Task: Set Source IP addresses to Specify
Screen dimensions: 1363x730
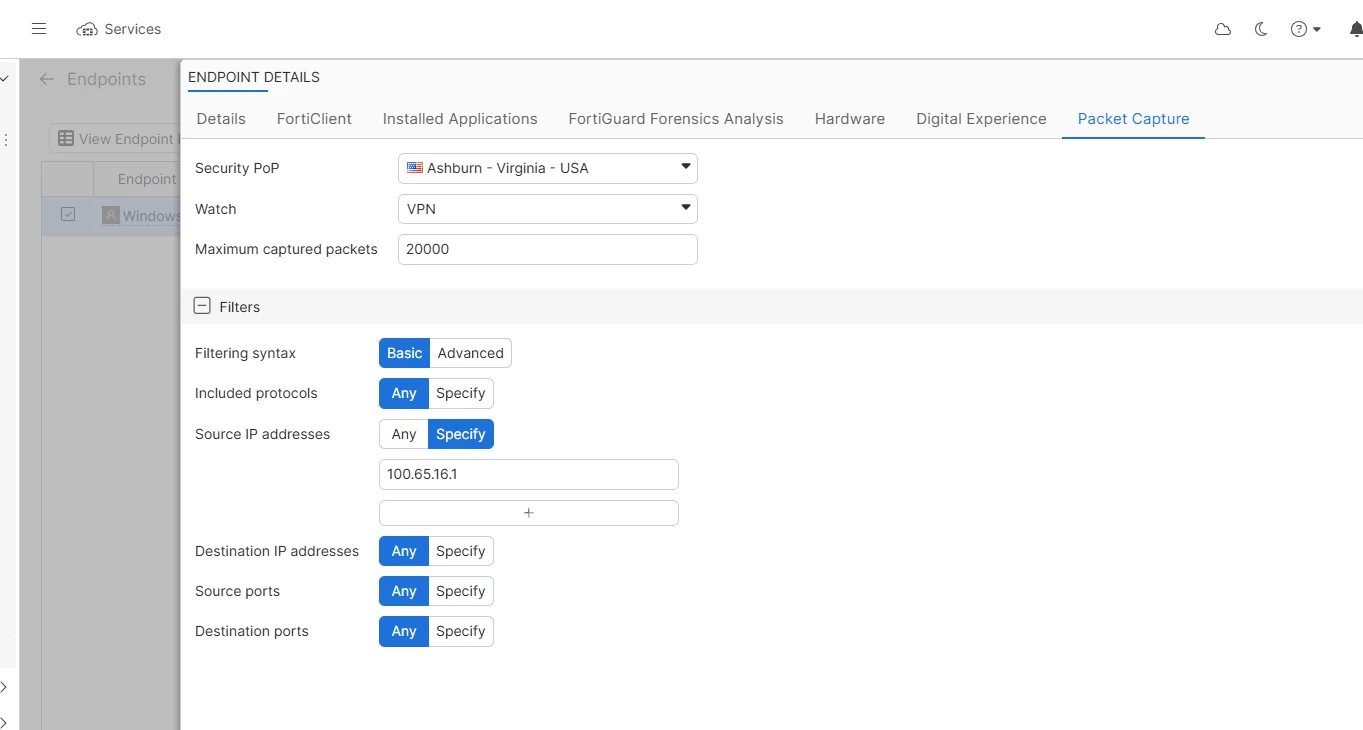Action: [461, 434]
